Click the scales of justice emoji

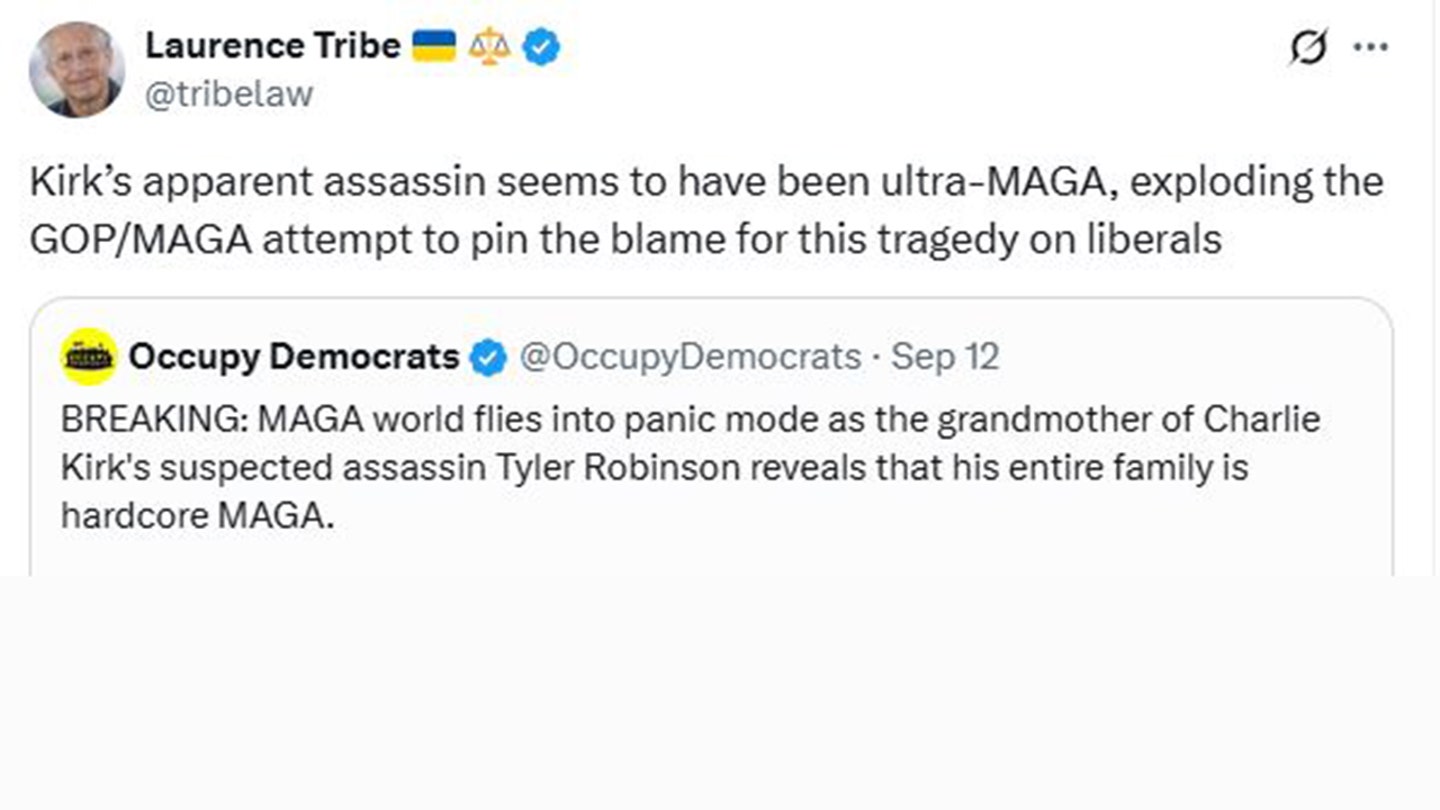(x=489, y=47)
